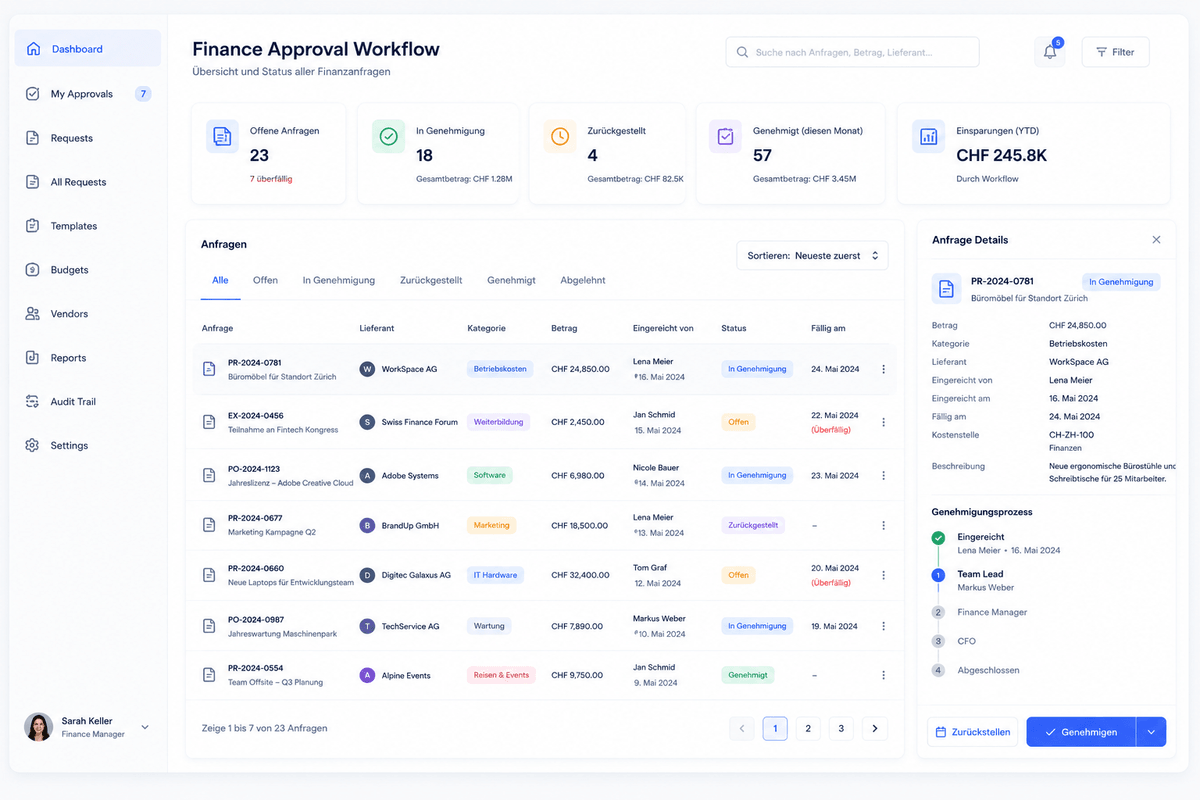This screenshot has width=1200, height=800.
Task: Click the Budgets icon in sidebar
Action: pyautogui.click(x=33, y=270)
